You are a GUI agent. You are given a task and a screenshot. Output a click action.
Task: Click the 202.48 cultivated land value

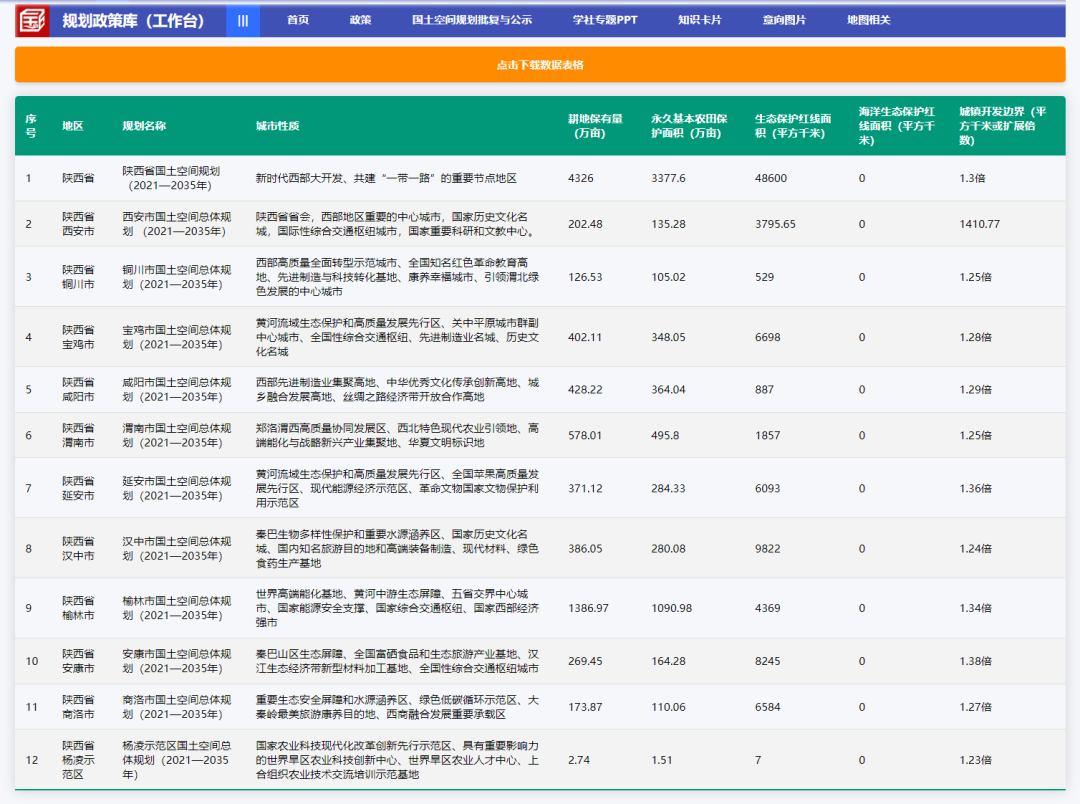[x=585, y=224]
